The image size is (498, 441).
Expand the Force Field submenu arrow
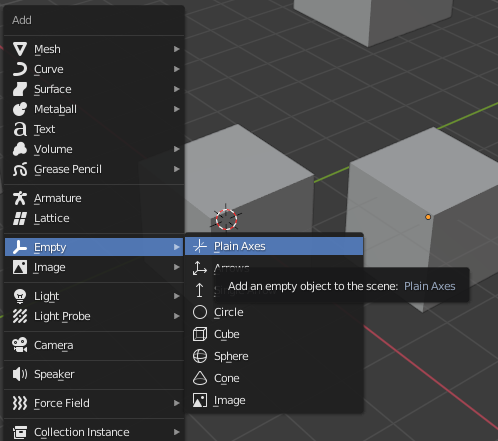click(x=177, y=403)
